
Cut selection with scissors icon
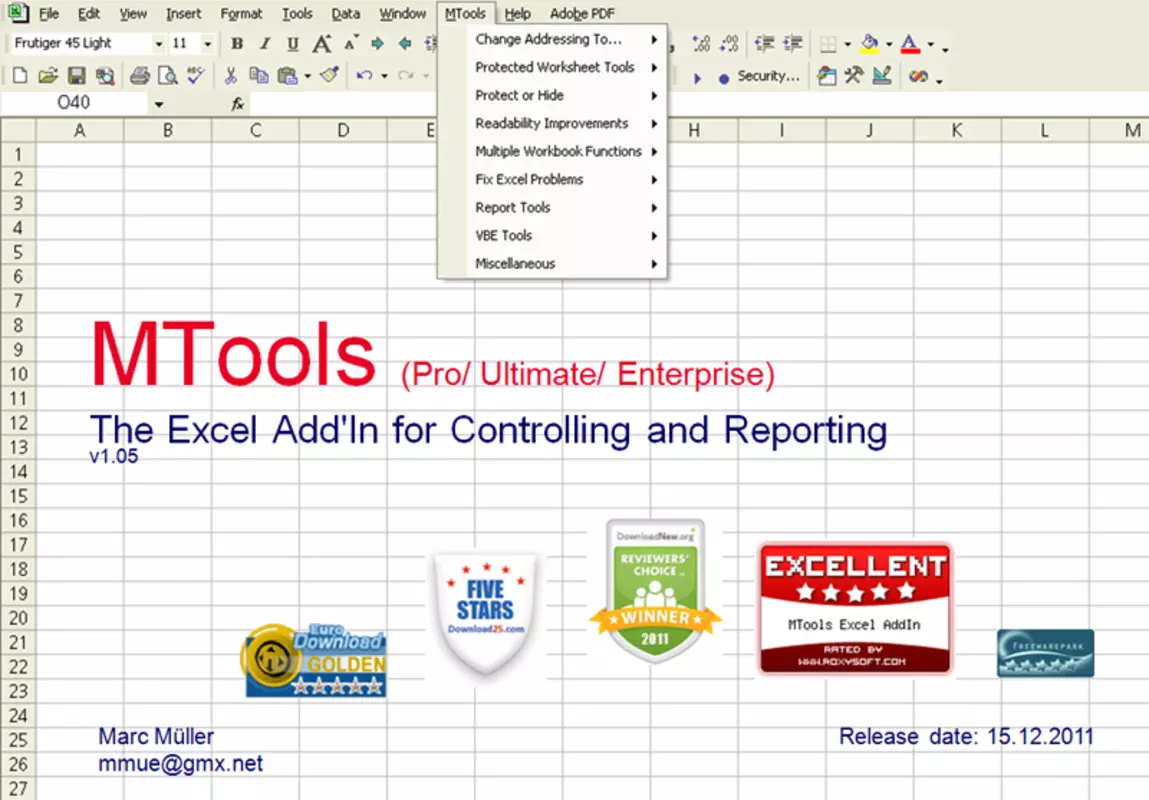230,75
